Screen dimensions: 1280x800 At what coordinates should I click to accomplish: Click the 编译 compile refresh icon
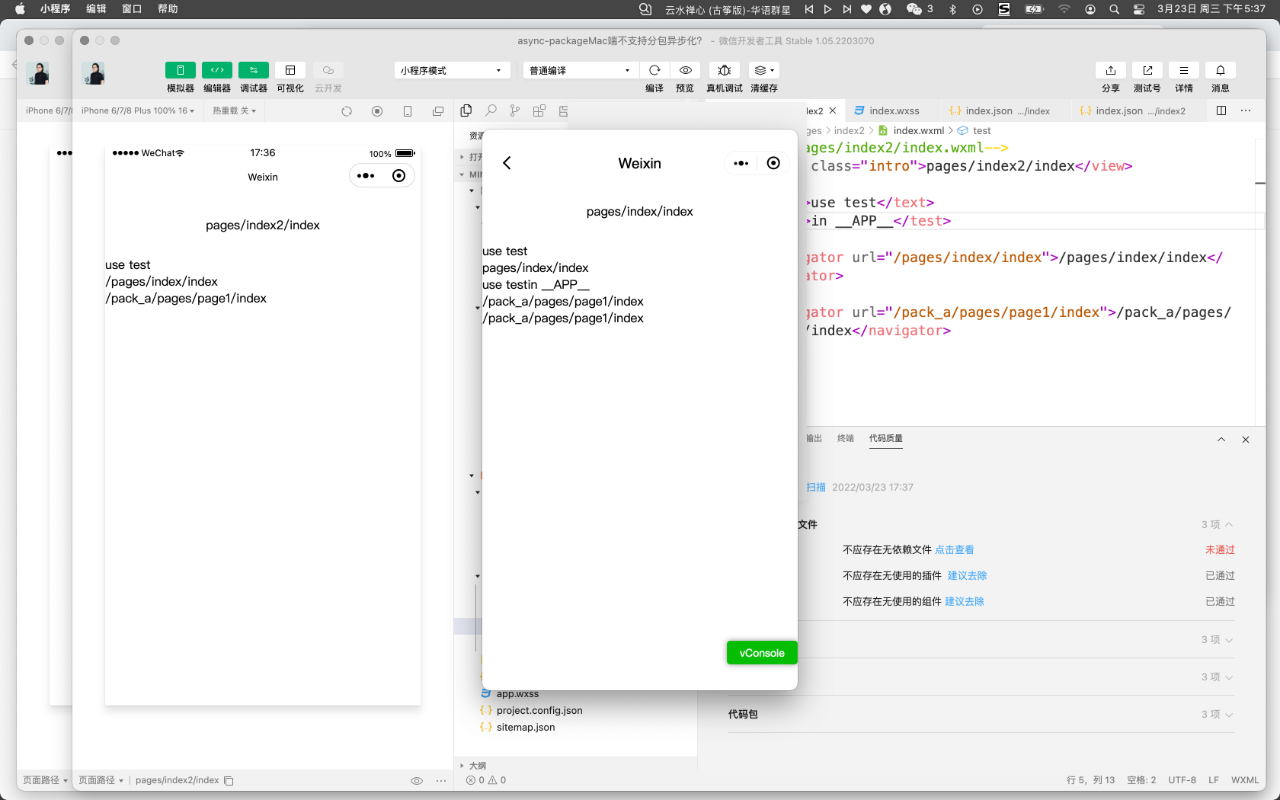(x=654, y=70)
